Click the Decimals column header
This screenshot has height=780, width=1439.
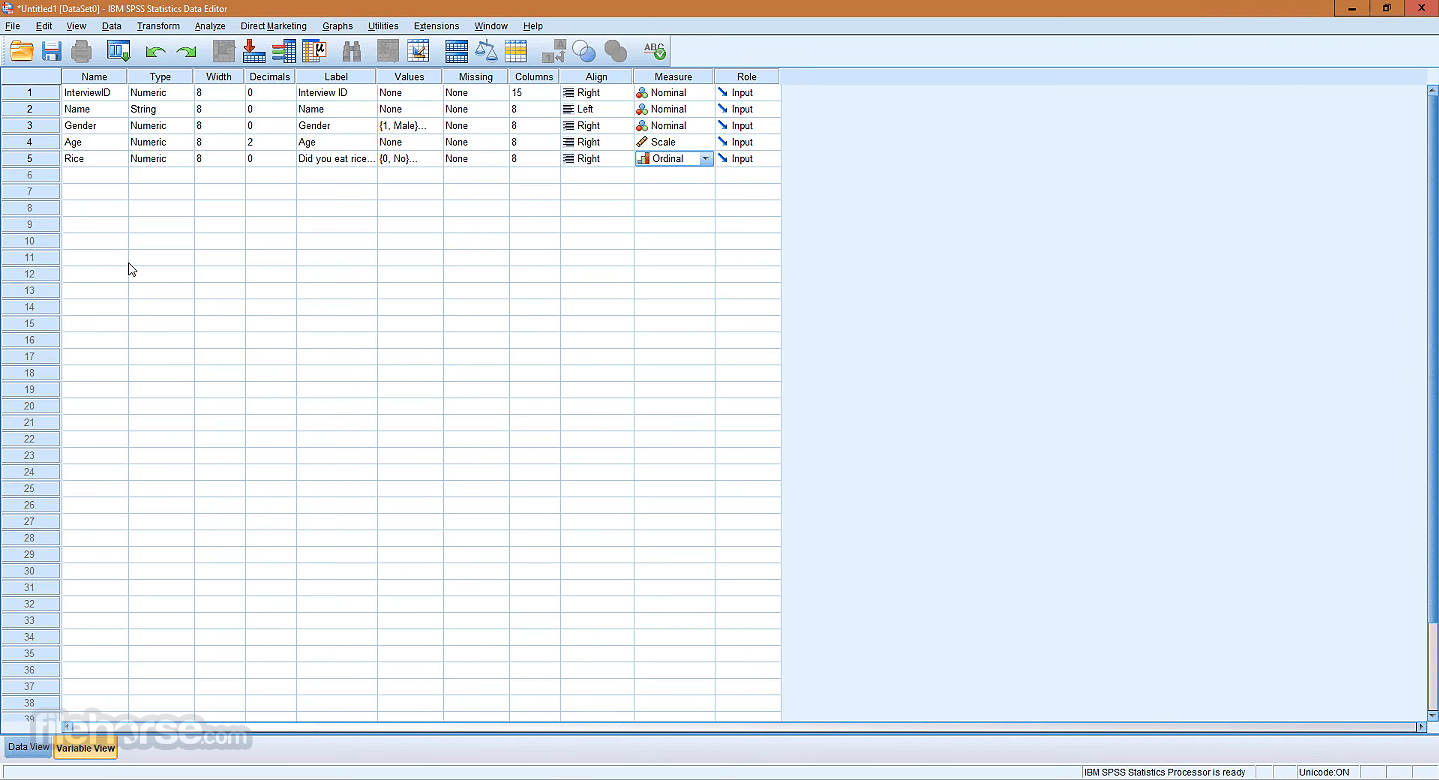tap(270, 76)
